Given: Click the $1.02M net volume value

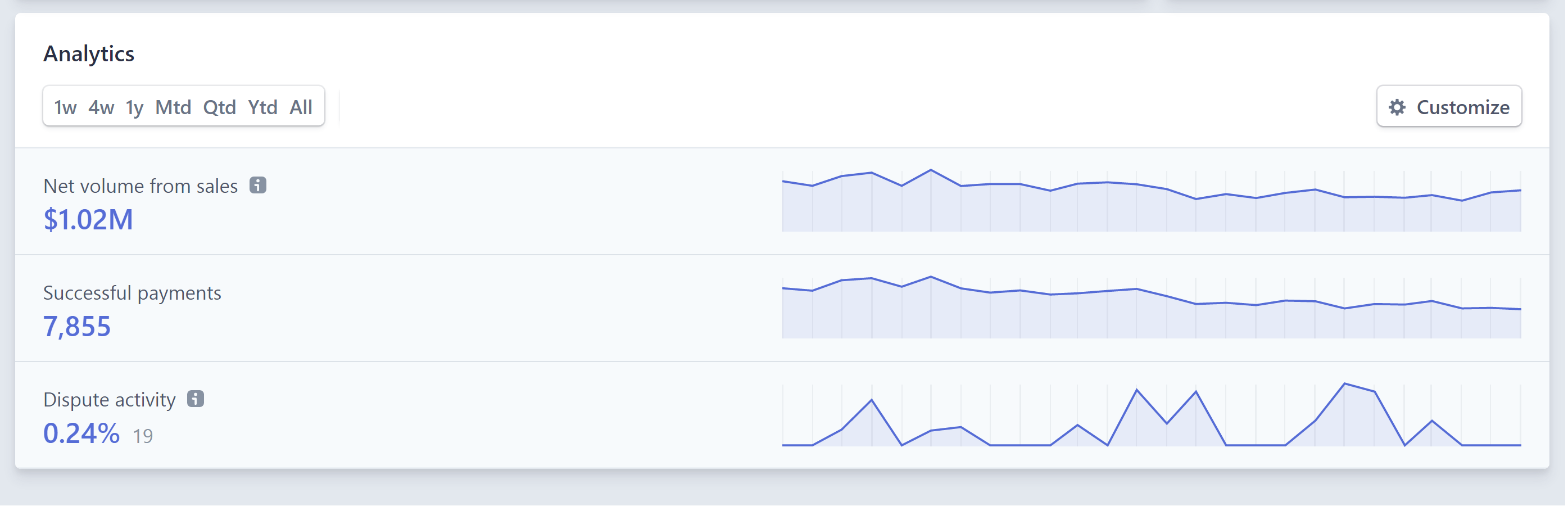Looking at the screenshot, I should pos(88,220).
